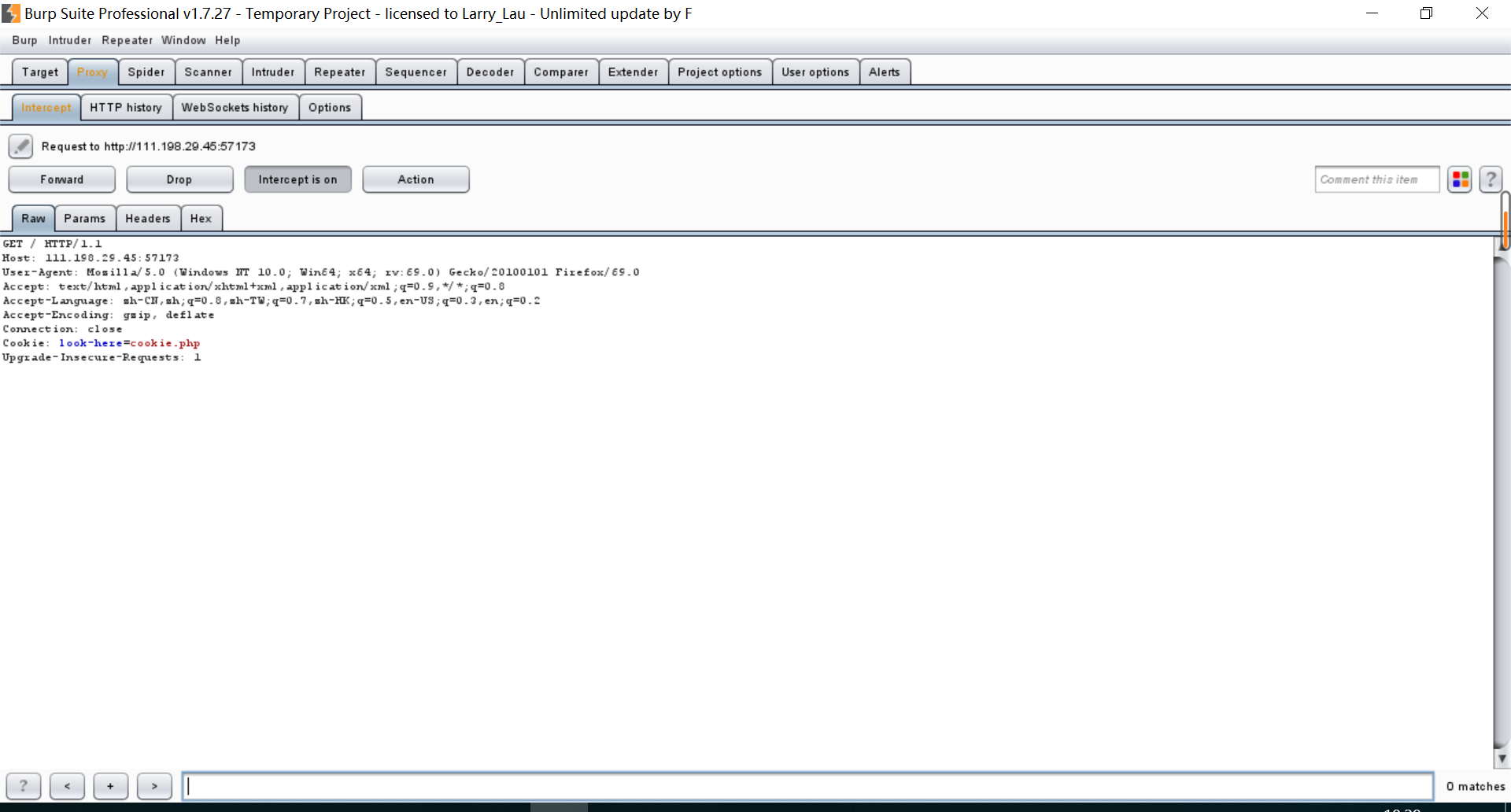Open the Repeater tool tab
1511x812 pixels.
(x=340, y=72)
